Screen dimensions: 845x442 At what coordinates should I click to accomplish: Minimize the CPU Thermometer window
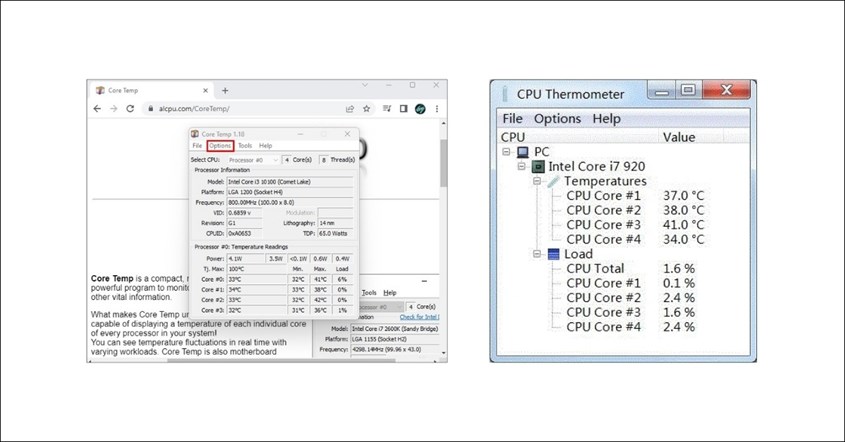tap(661, 91)
